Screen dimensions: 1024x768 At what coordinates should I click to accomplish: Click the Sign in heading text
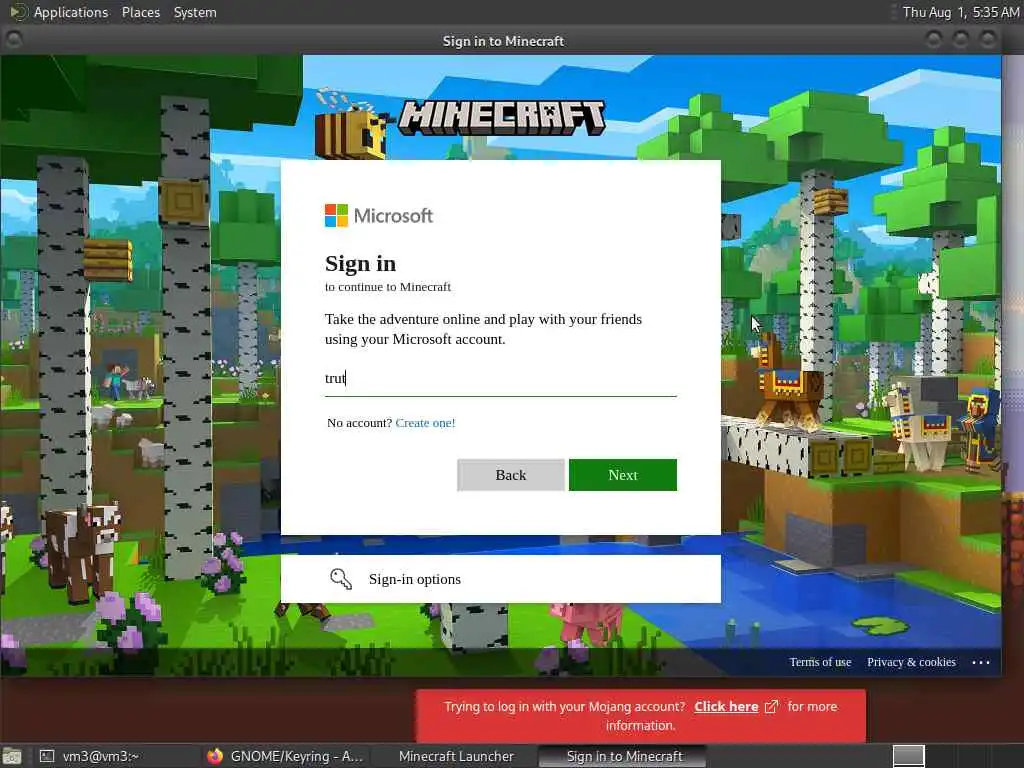[360, 263]
